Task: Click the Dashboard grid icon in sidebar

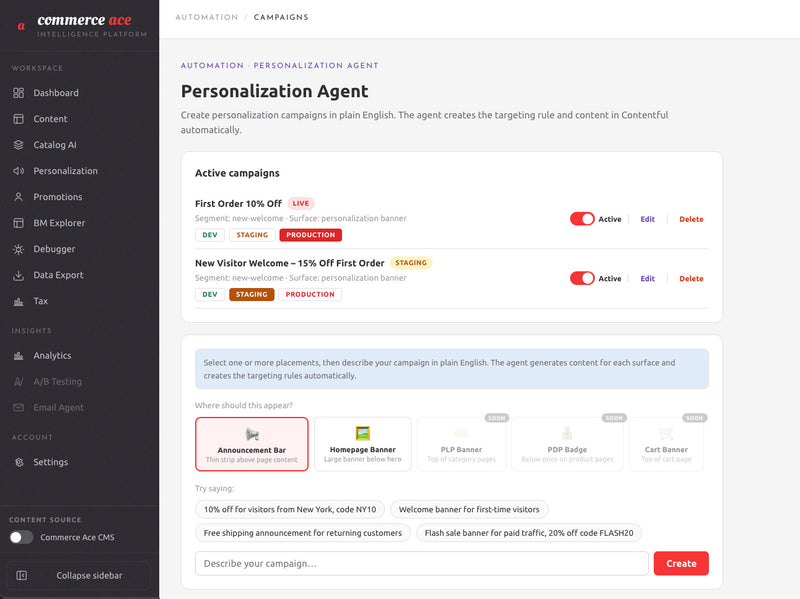Action: 18,93
